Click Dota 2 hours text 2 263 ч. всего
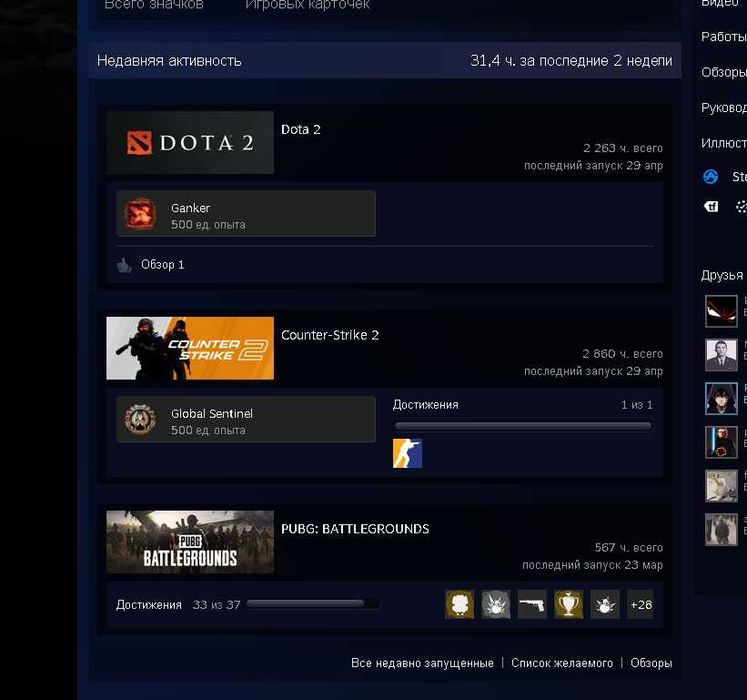The image size is (747, 700). pos(623,148)
